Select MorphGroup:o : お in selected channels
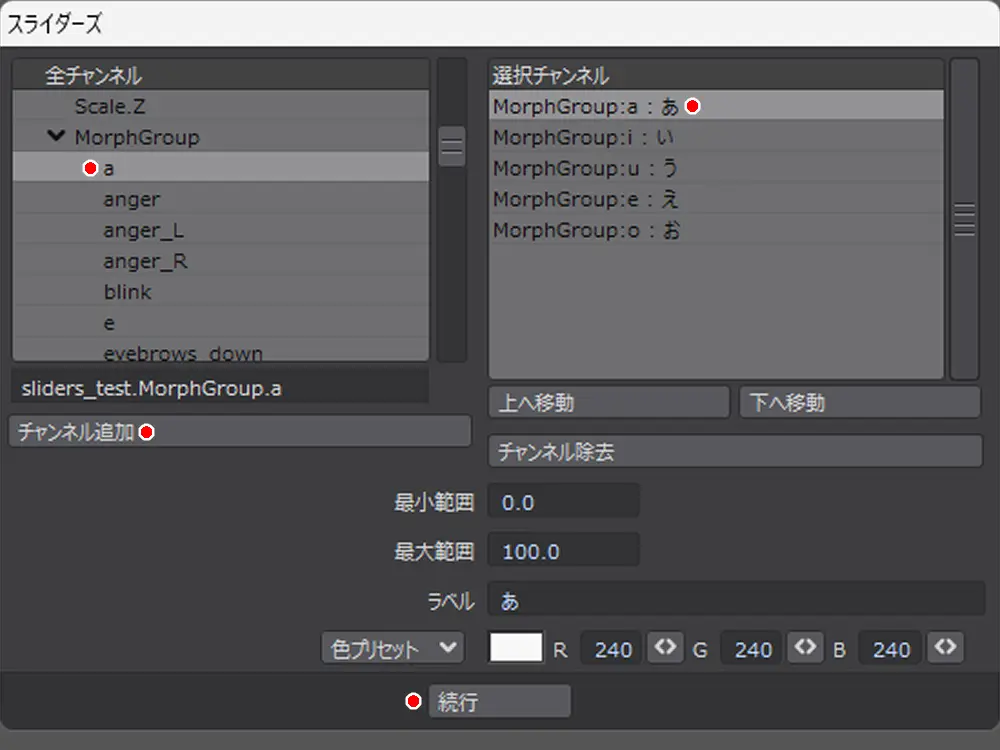This screenshot has width=1000, height=750. [587, 231]
